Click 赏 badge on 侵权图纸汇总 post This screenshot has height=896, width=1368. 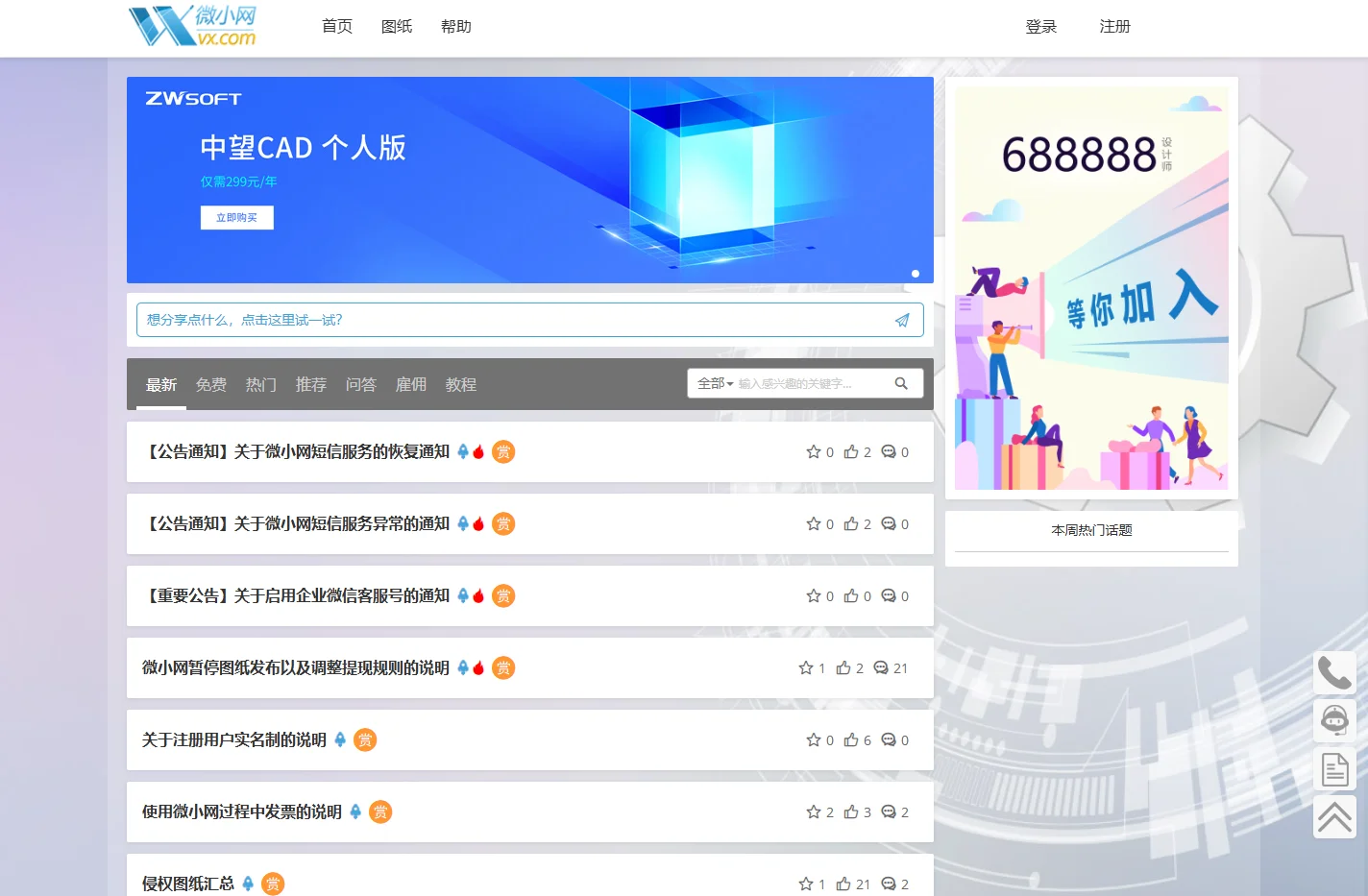[273, 884]
